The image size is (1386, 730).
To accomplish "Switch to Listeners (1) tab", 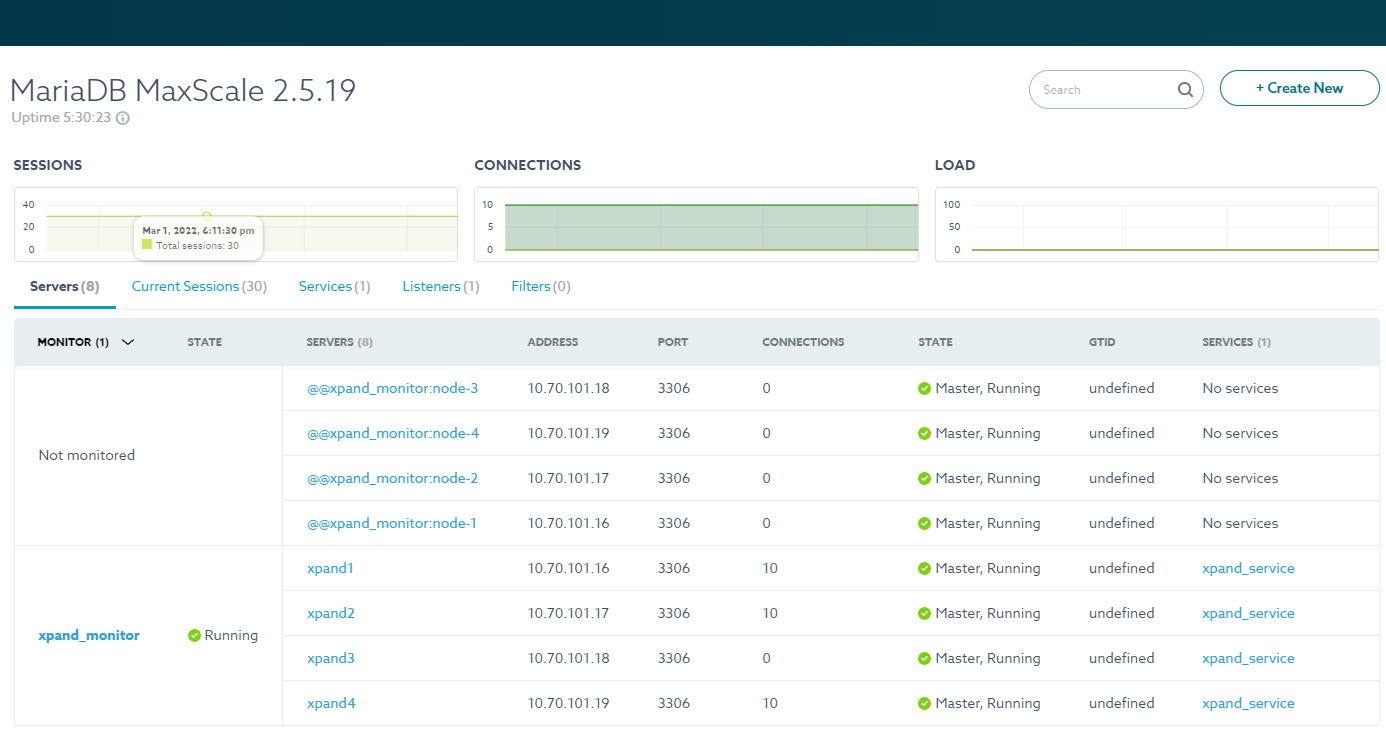I will tap(441, 286).
